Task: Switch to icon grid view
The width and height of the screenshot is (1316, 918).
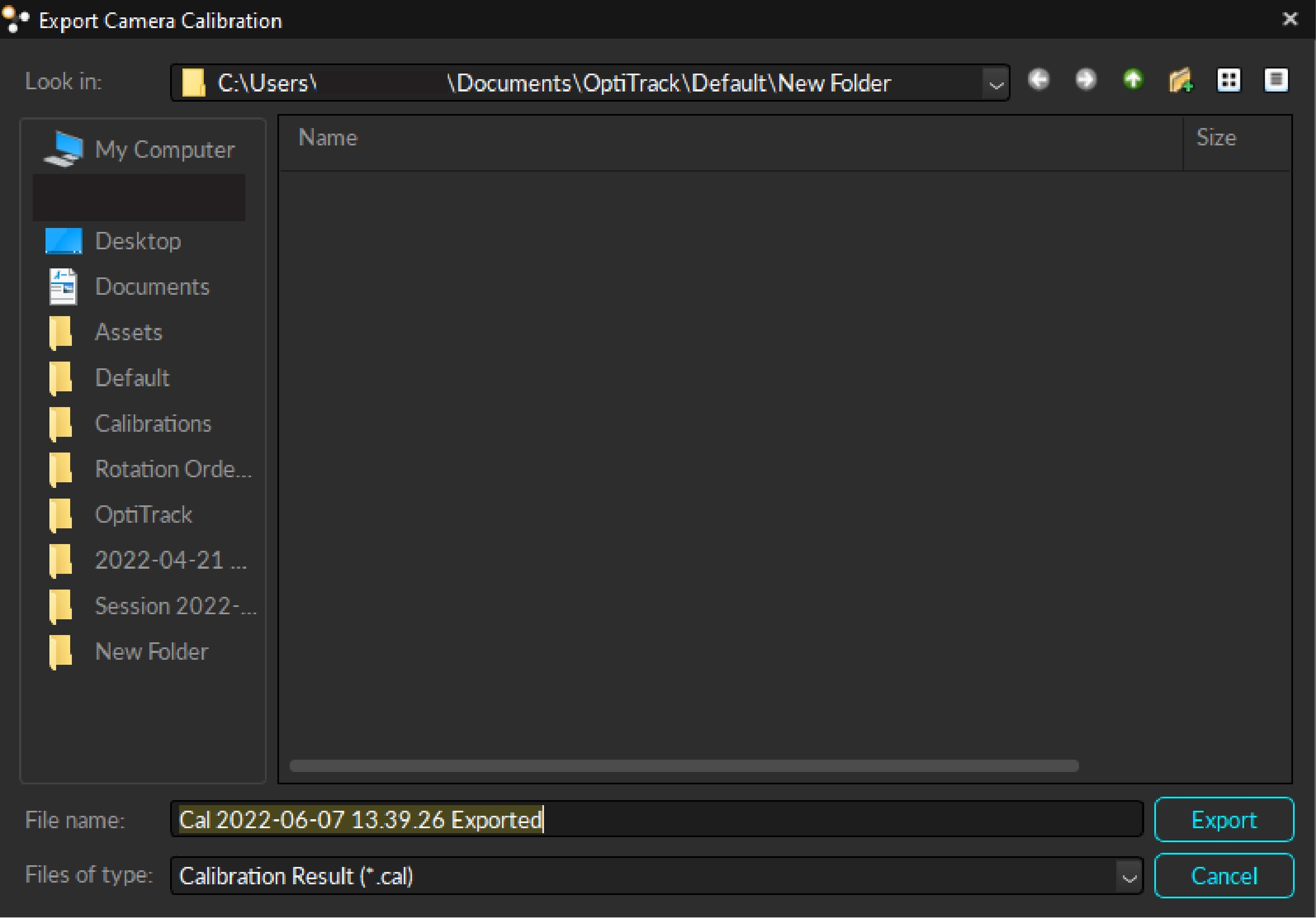Action: (1228, 81)
